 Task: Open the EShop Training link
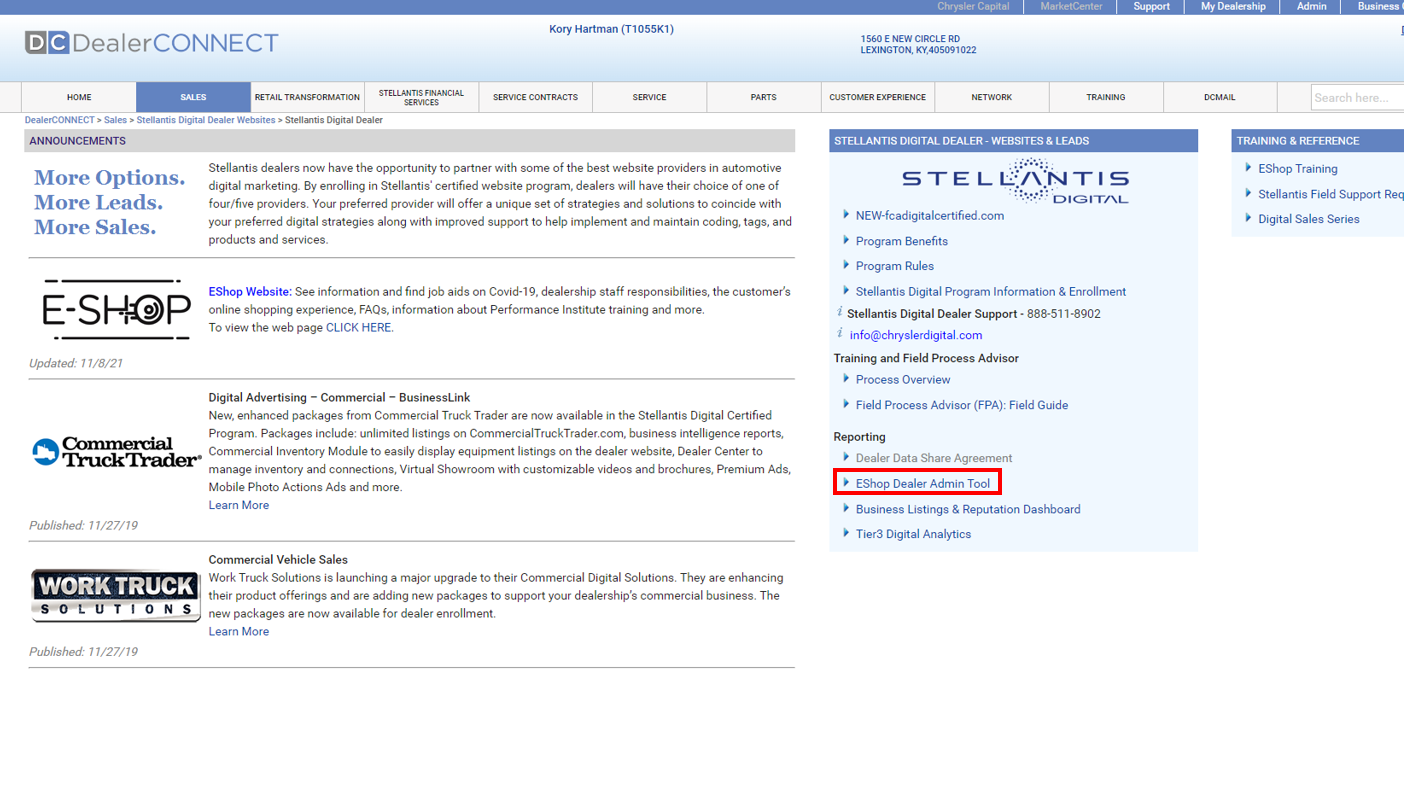point(1297,169)
